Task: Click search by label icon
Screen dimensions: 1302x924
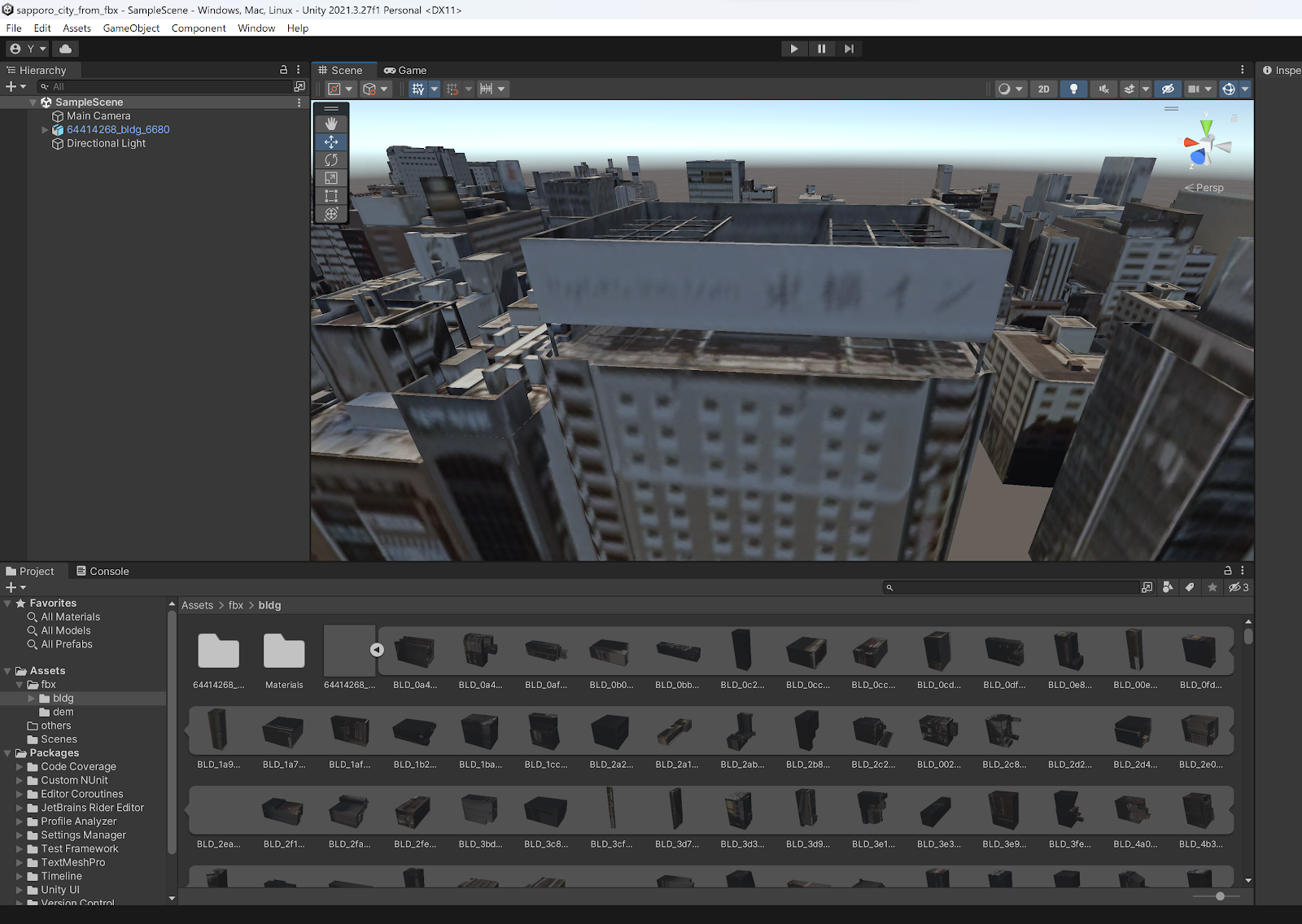Action: 1190,587
